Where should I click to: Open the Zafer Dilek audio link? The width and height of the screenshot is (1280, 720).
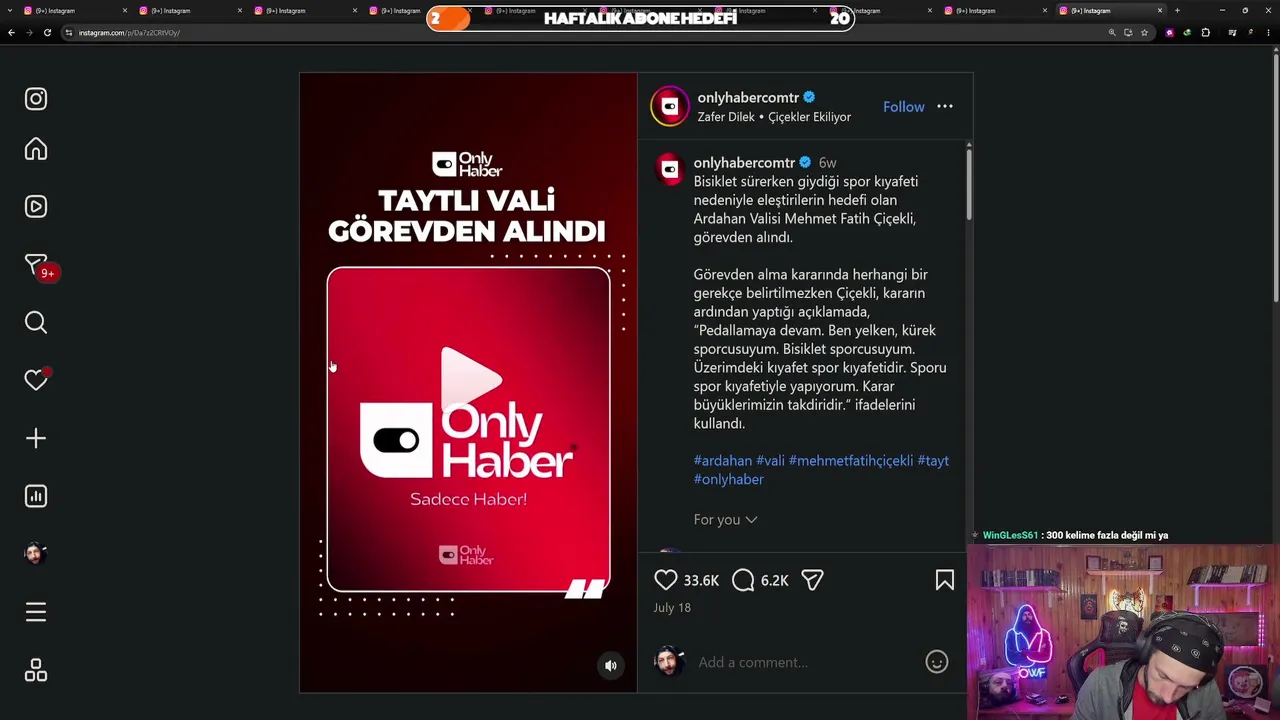pos(774,117)
